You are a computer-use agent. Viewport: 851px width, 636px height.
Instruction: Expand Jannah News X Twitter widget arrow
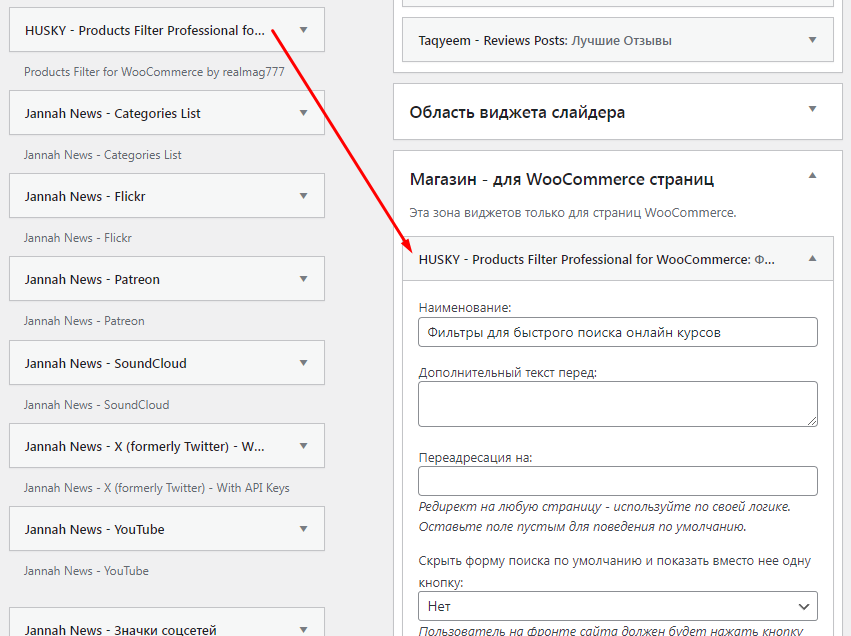(304, 446)
